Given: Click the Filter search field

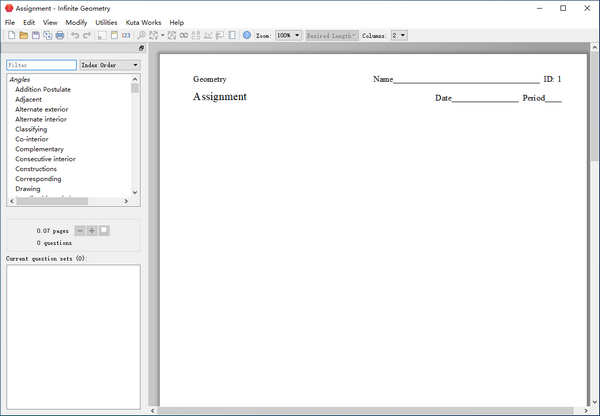Looking at the screenshot, I should coord(41,65).
